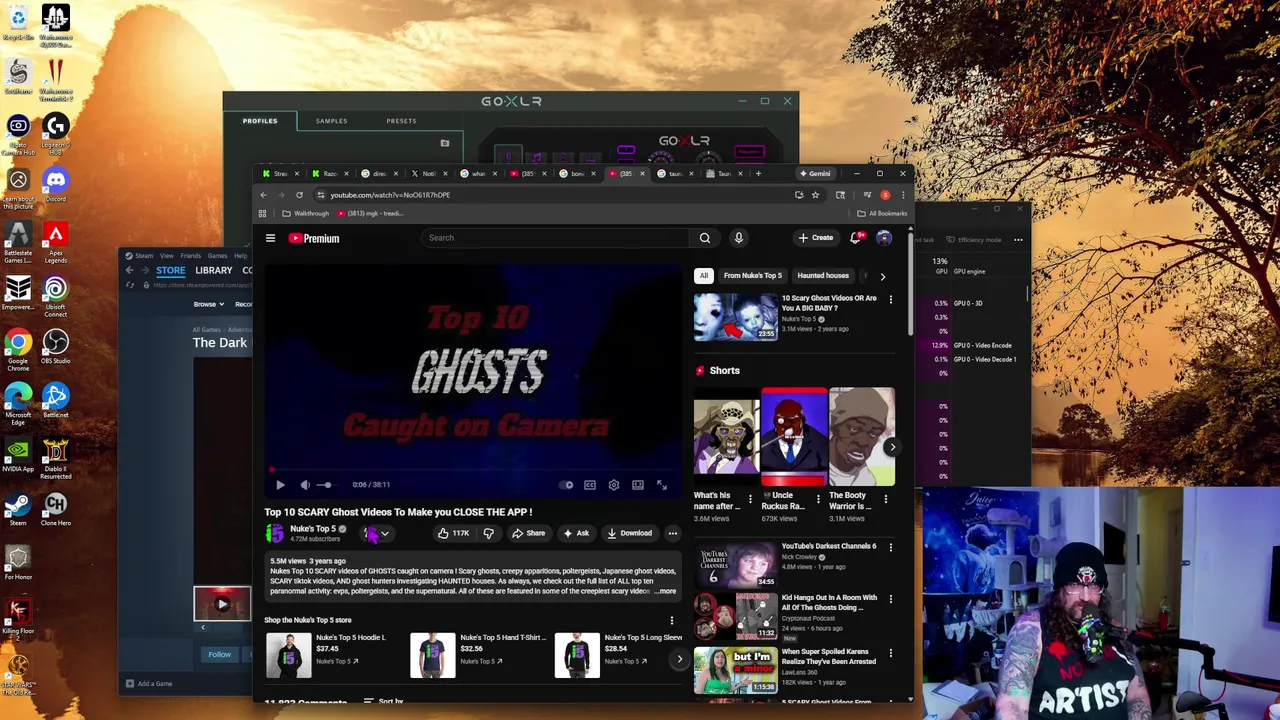Play the ghost video
The height and width of the screenshot is (720, 1280).
(x=280, y=485)
